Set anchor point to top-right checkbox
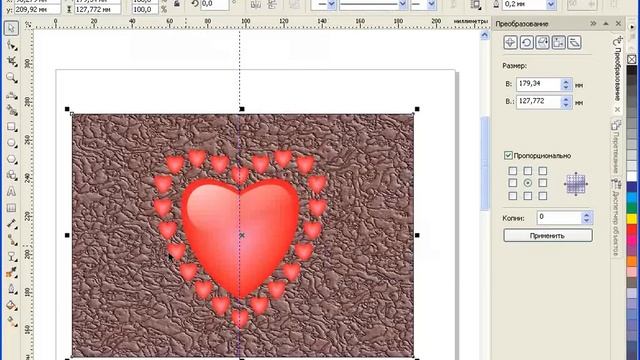 (542, 171)
